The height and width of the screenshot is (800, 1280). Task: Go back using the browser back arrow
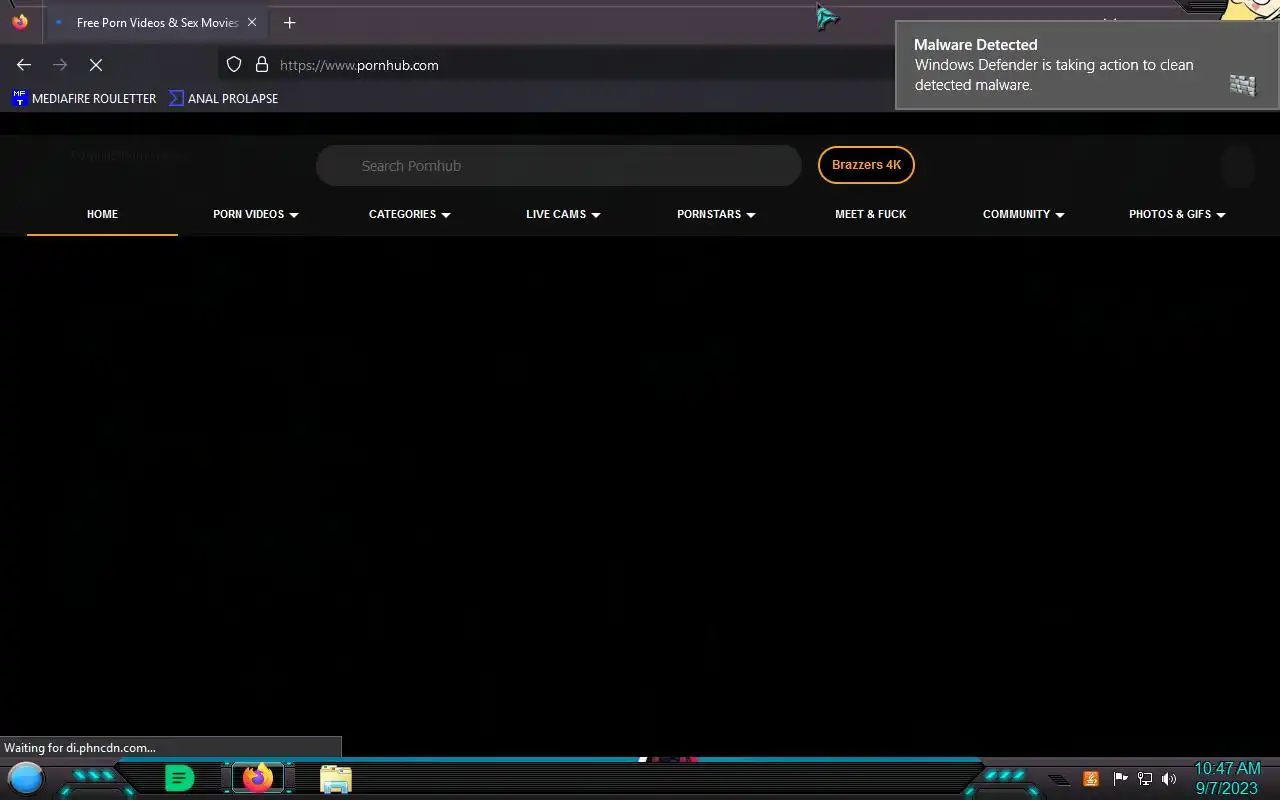[x=24, y=65]
